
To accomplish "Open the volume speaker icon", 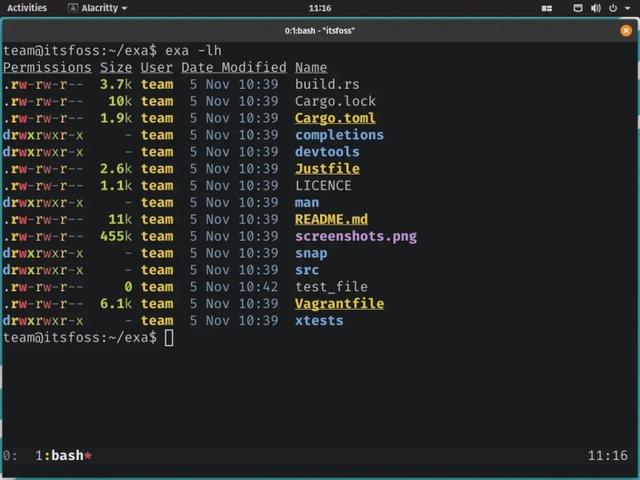I will [x=596, y=8].
